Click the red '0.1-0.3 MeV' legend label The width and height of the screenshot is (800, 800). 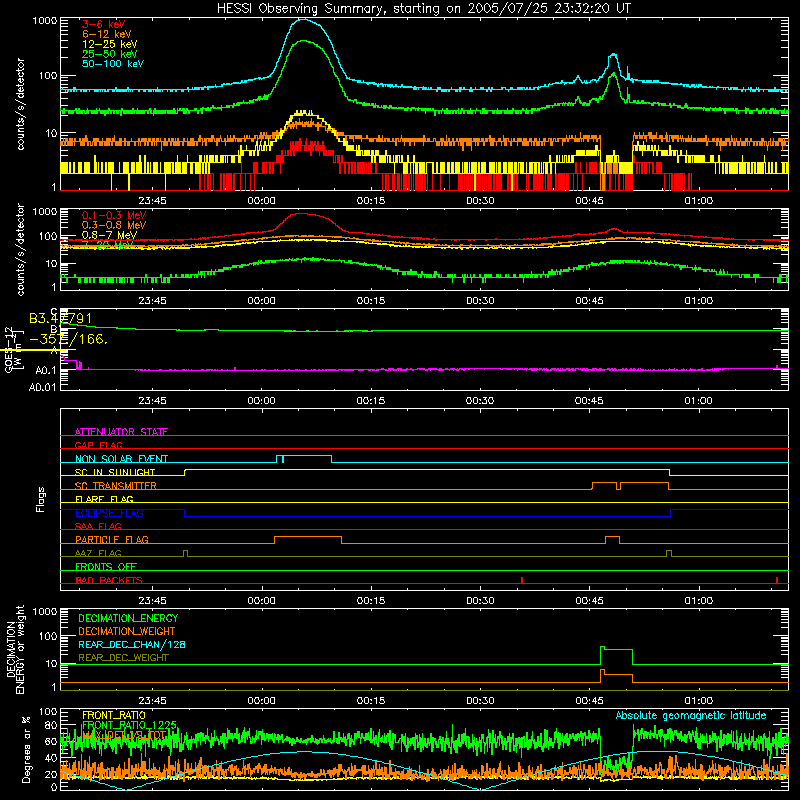click(x=114, y=215)
